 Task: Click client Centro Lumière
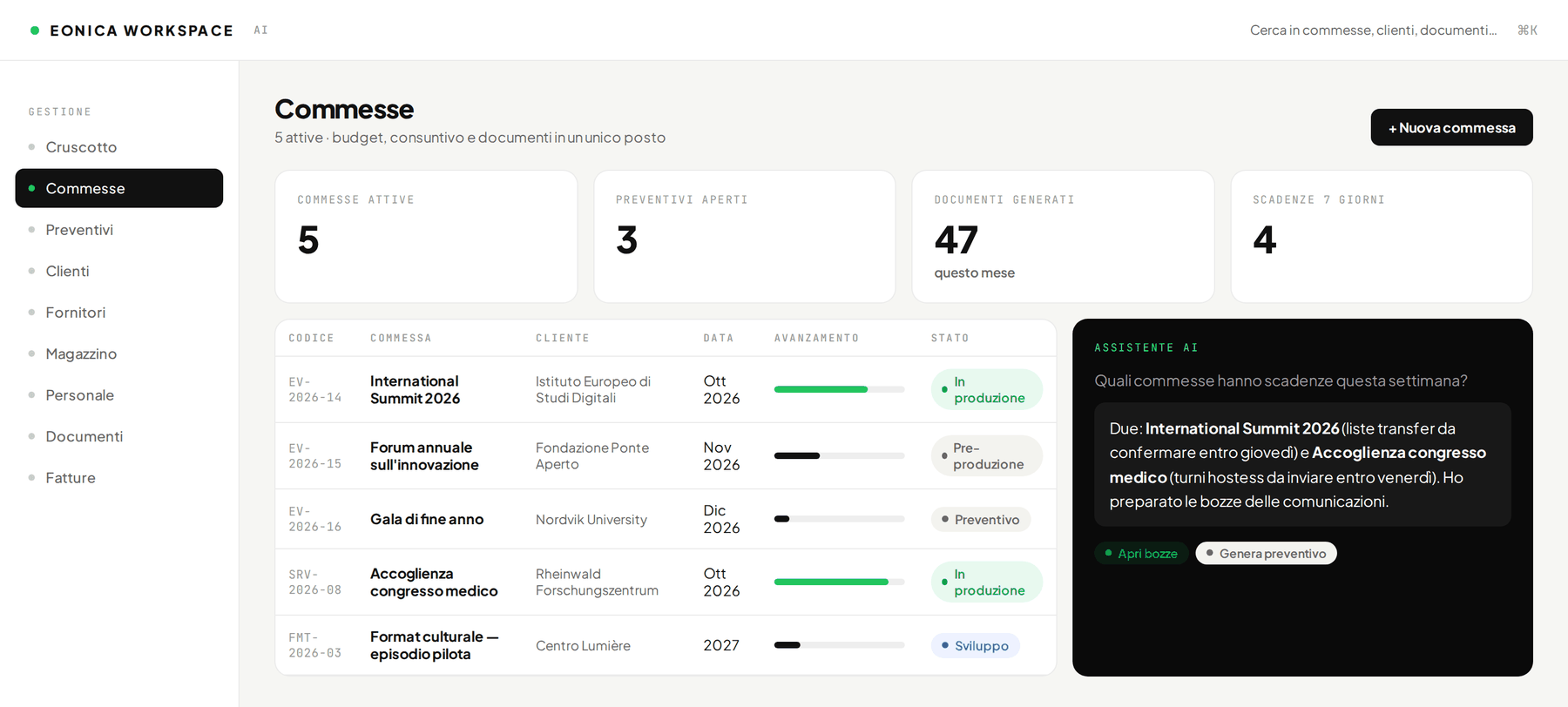583,645
